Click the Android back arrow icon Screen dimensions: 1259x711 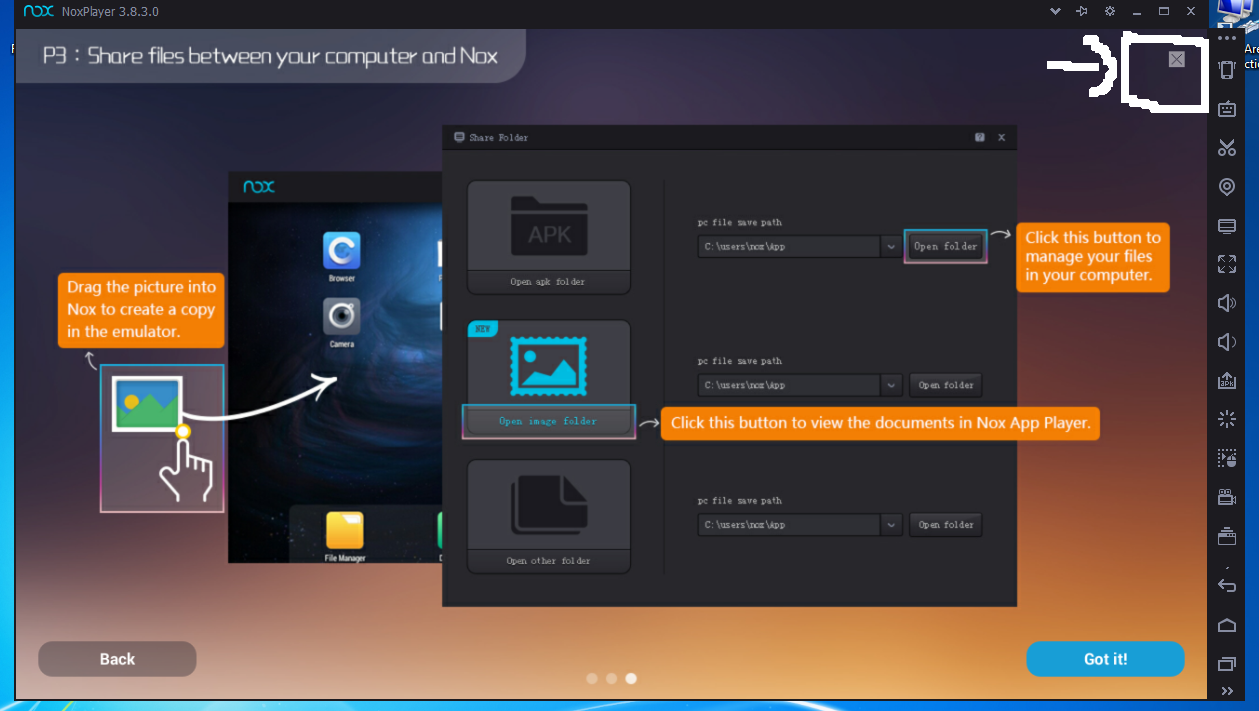1227,585
